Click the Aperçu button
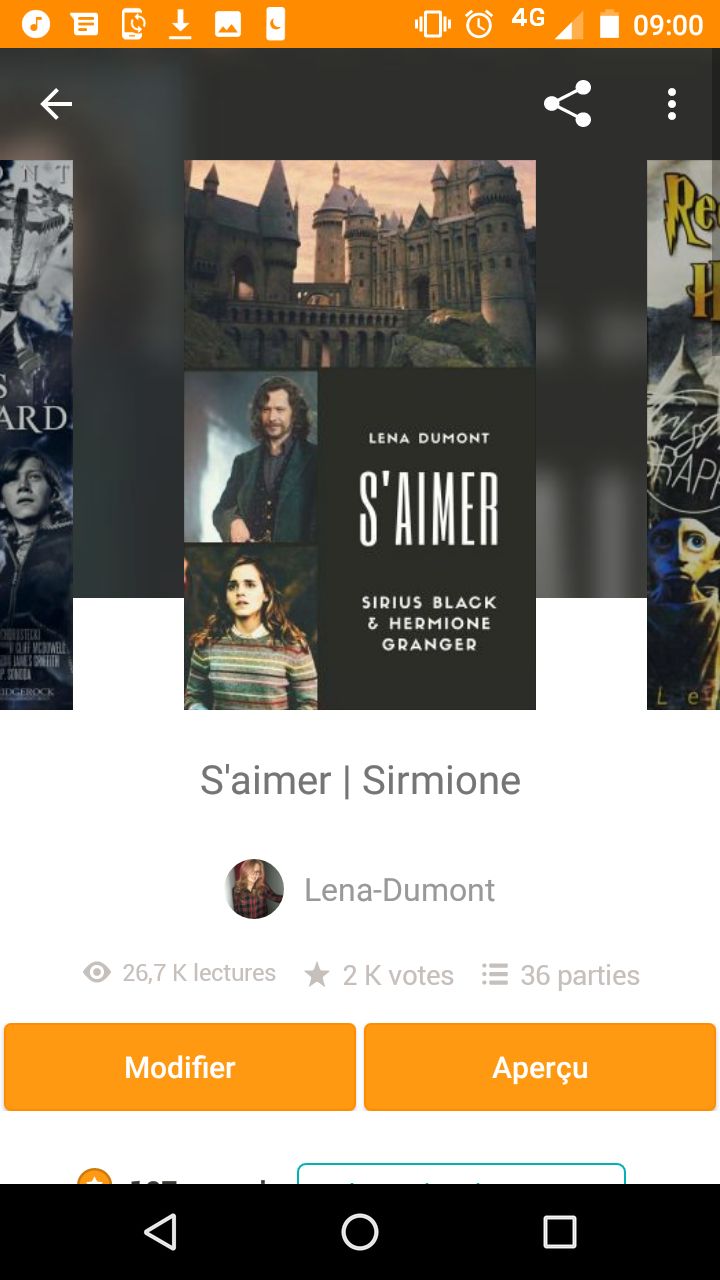Image resolution: width=720 pixels, height=1280 pixels. click(x=540, y=1067)
